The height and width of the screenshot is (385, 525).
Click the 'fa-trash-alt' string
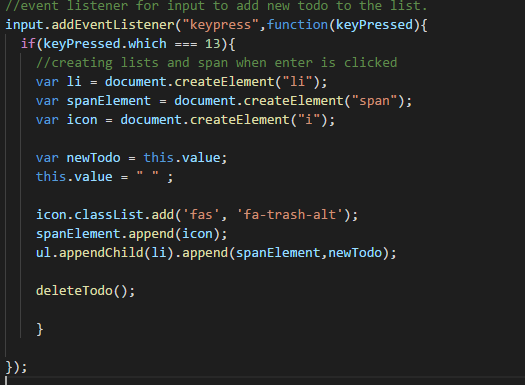(290, 215)
